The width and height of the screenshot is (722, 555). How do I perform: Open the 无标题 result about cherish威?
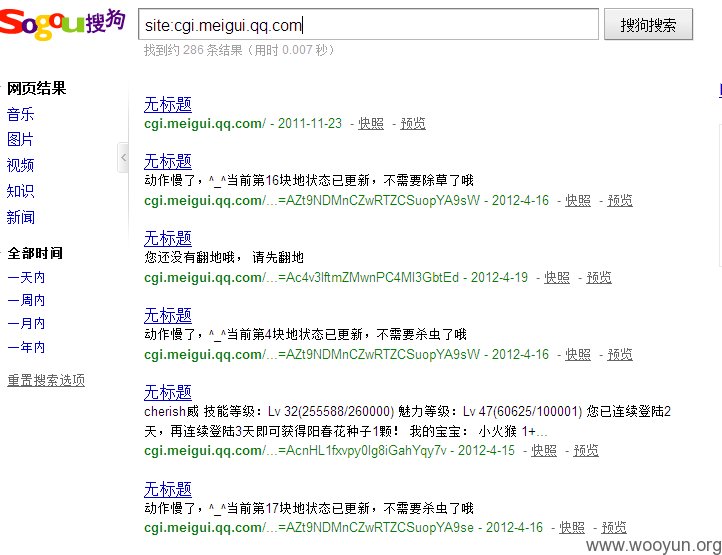(x=168, y=392)
